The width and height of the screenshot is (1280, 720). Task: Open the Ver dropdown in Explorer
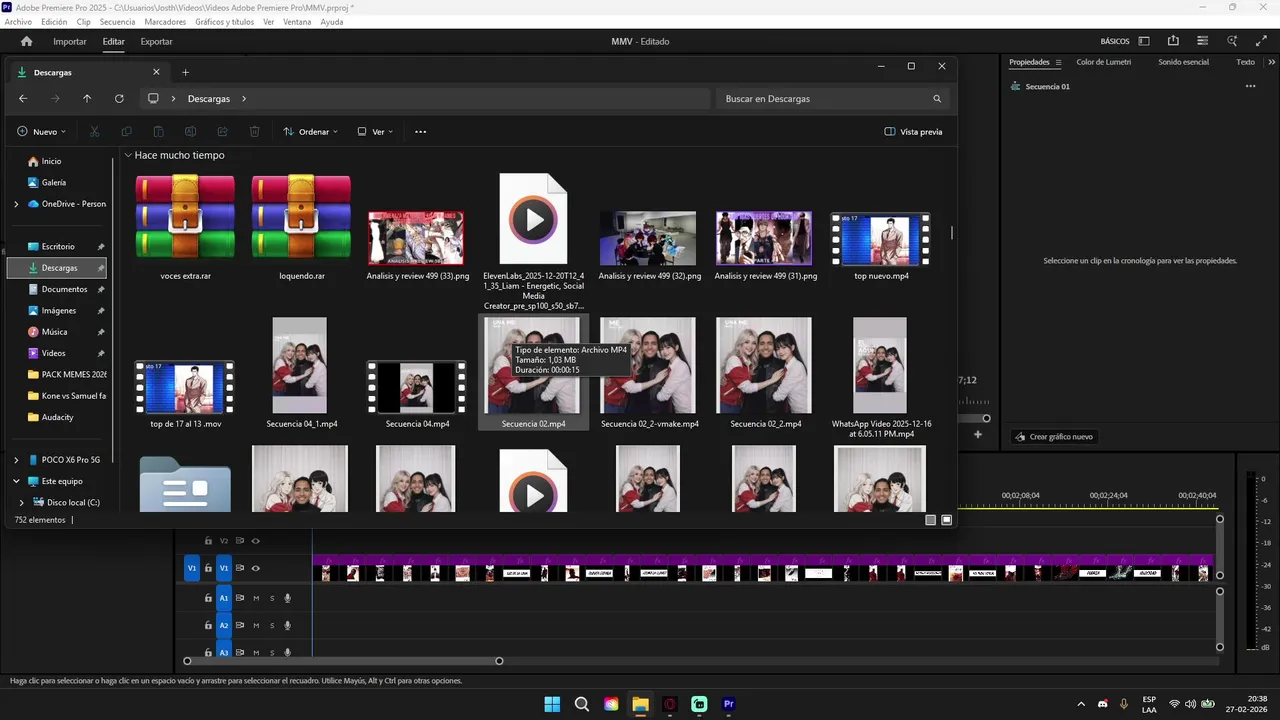click(x=375, y=132)
